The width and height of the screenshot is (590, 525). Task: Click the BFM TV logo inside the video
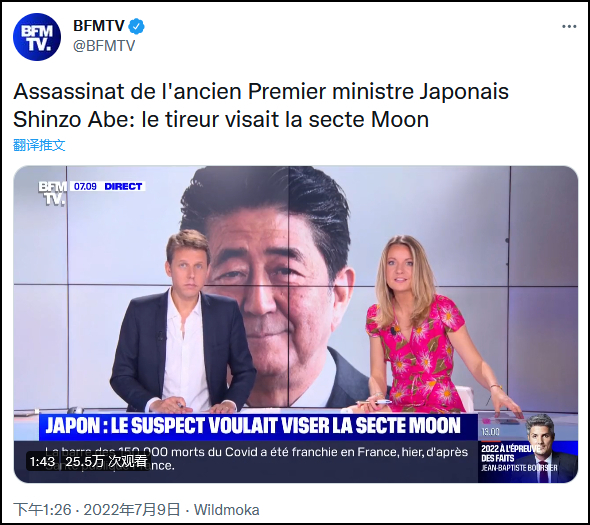pyautogui.click(x=52, y=193)
